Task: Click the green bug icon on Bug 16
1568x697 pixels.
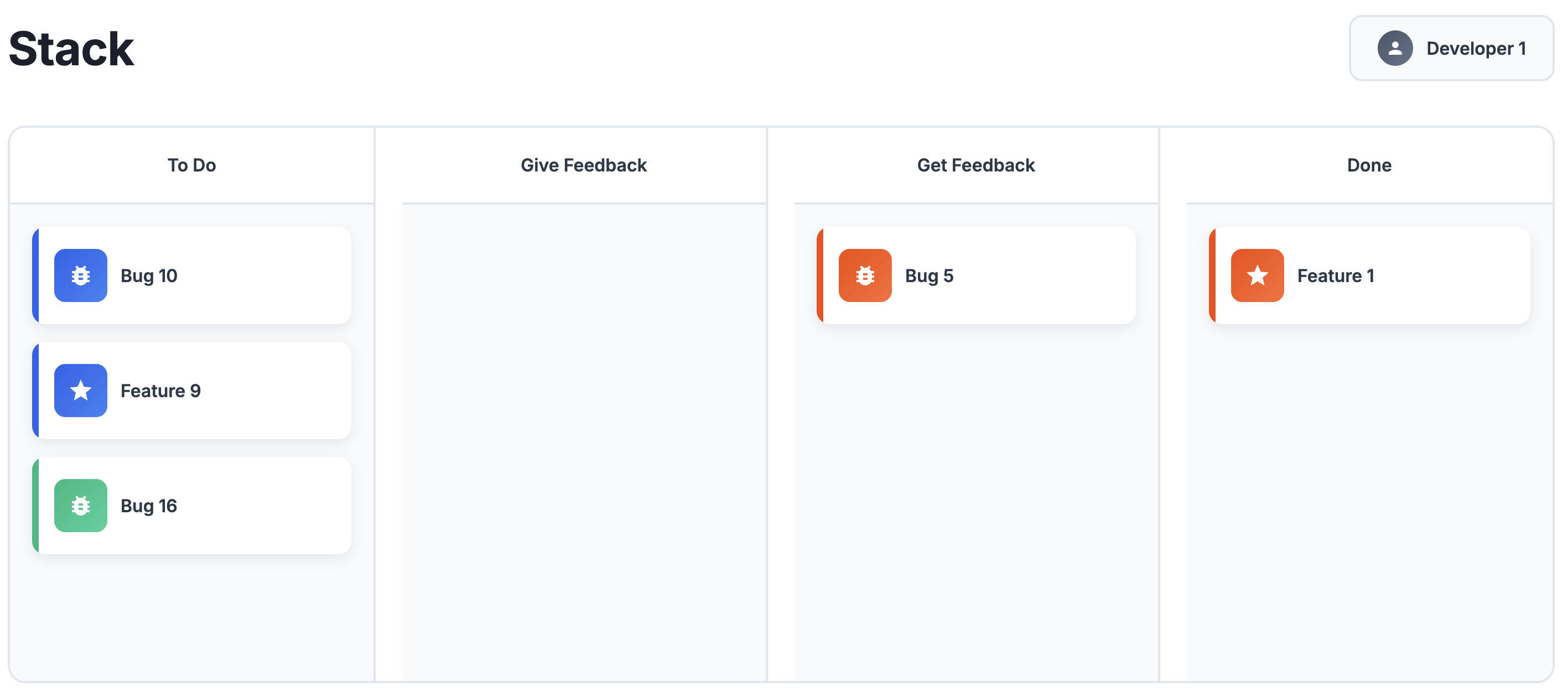Action: 80,505
